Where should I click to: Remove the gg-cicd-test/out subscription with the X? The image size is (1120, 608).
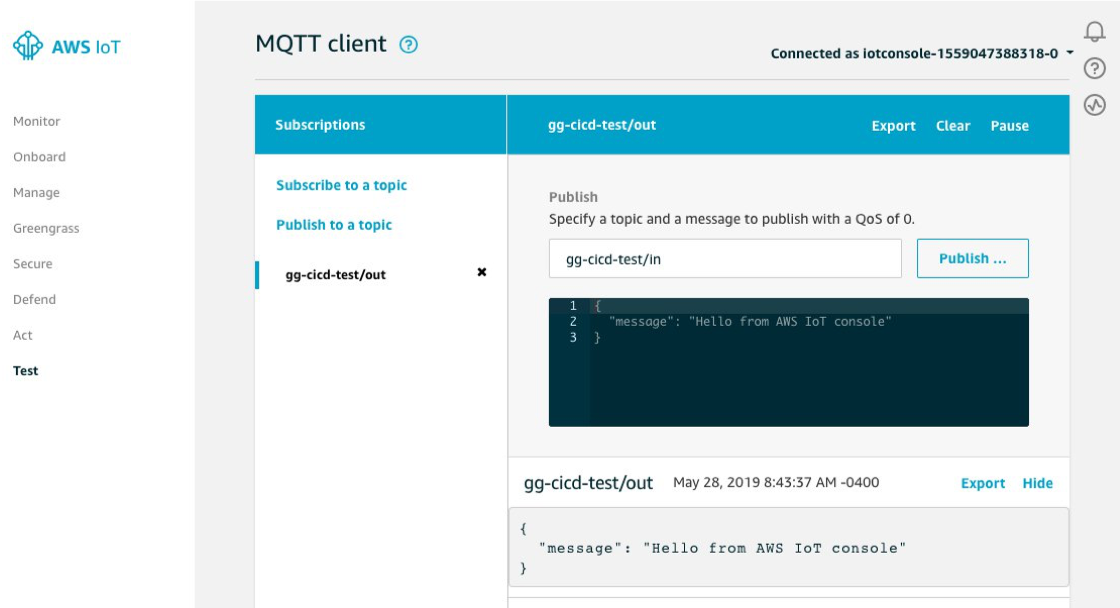[482, 272]
